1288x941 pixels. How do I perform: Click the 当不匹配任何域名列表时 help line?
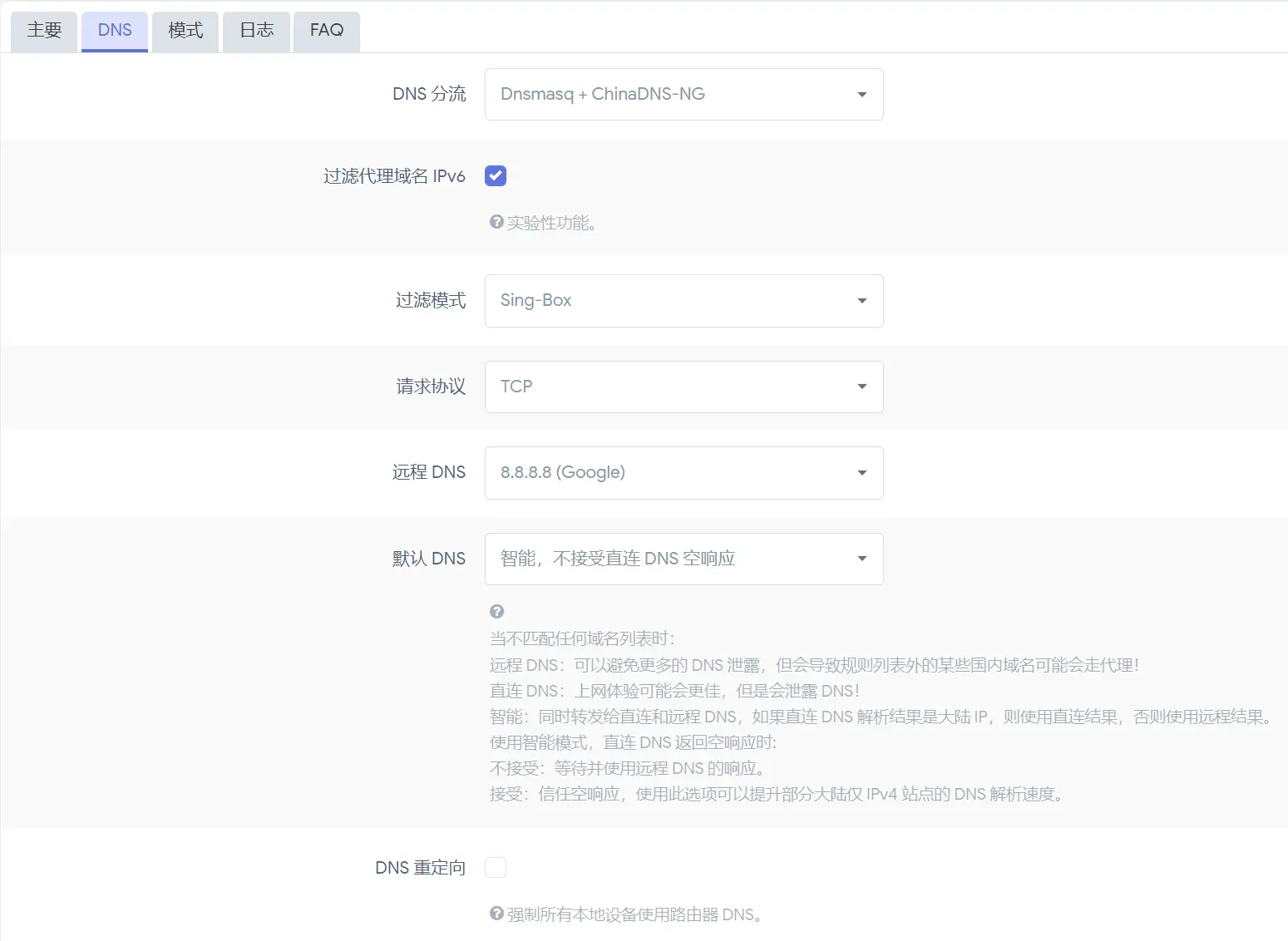tap(582, 638)
